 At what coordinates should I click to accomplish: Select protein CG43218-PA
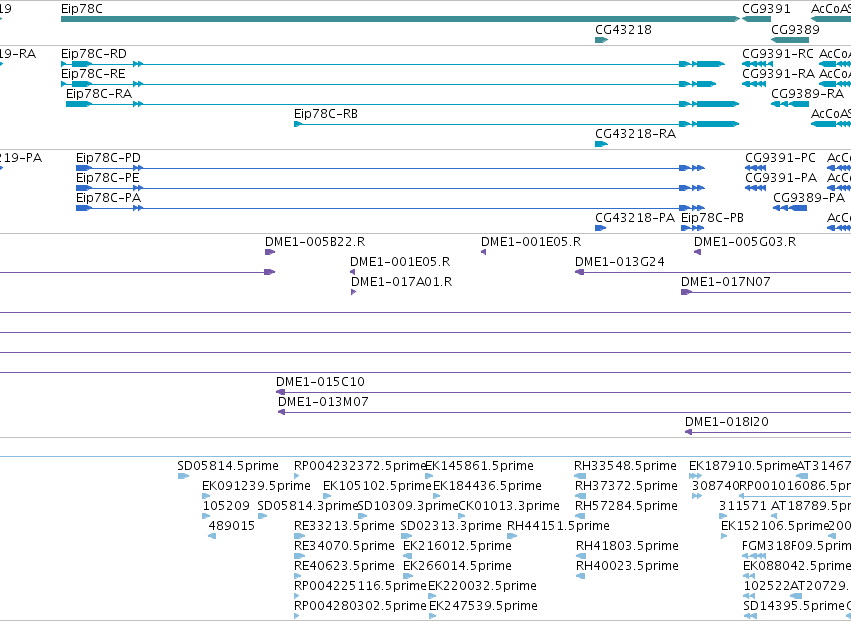635,217
